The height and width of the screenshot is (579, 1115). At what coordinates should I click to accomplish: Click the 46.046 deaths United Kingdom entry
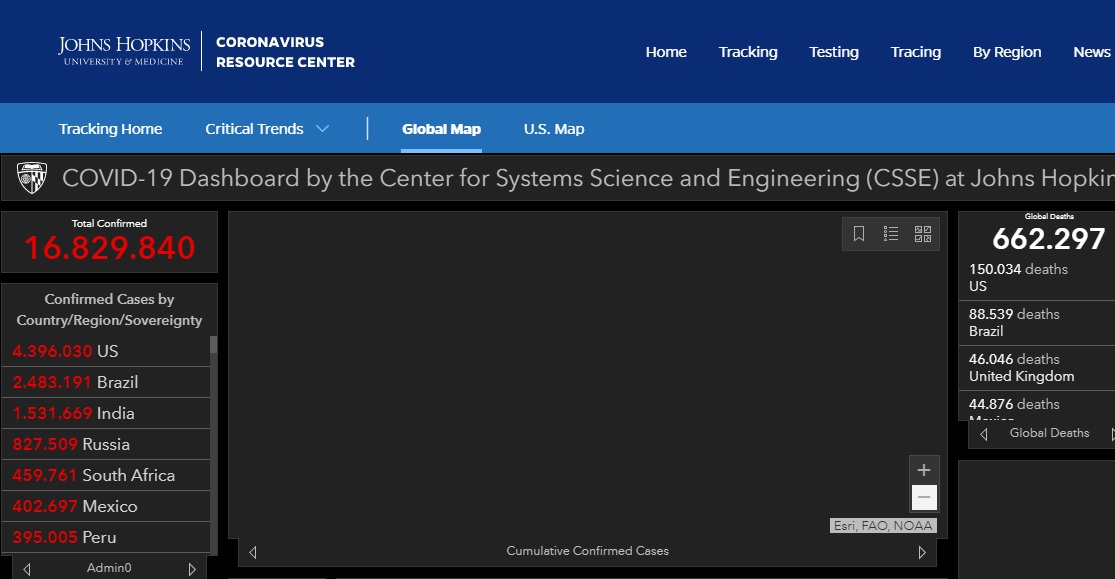[x=1037, y=367]
